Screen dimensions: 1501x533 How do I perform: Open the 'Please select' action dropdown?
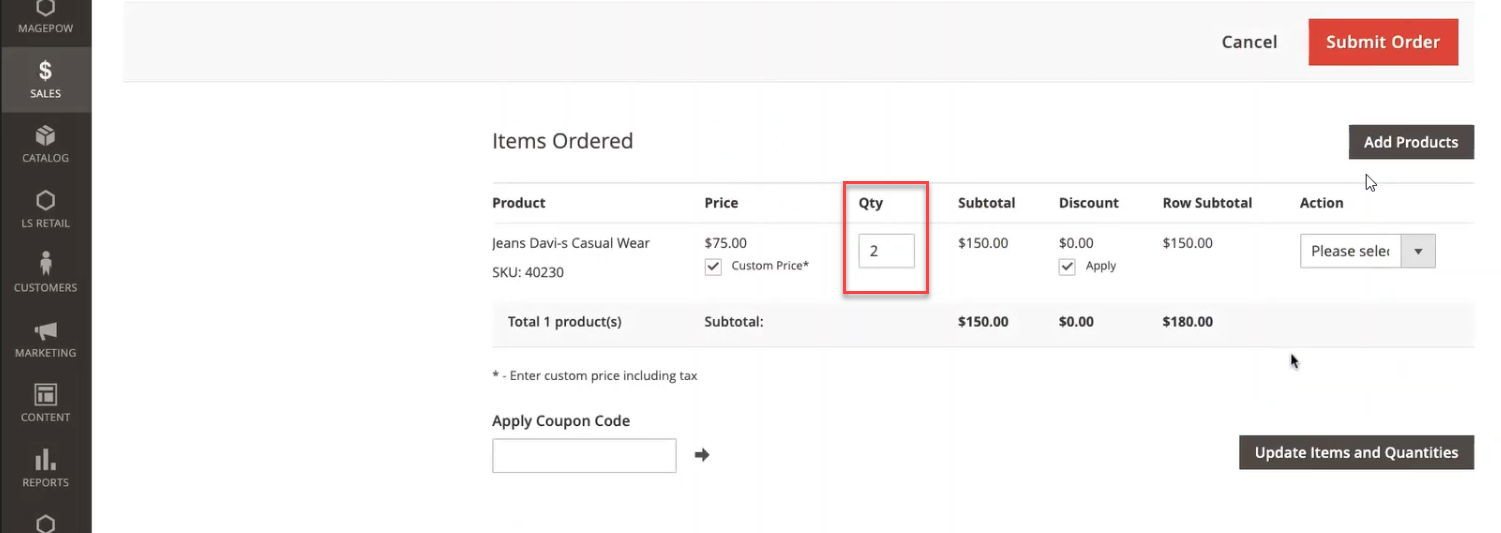1350,251
